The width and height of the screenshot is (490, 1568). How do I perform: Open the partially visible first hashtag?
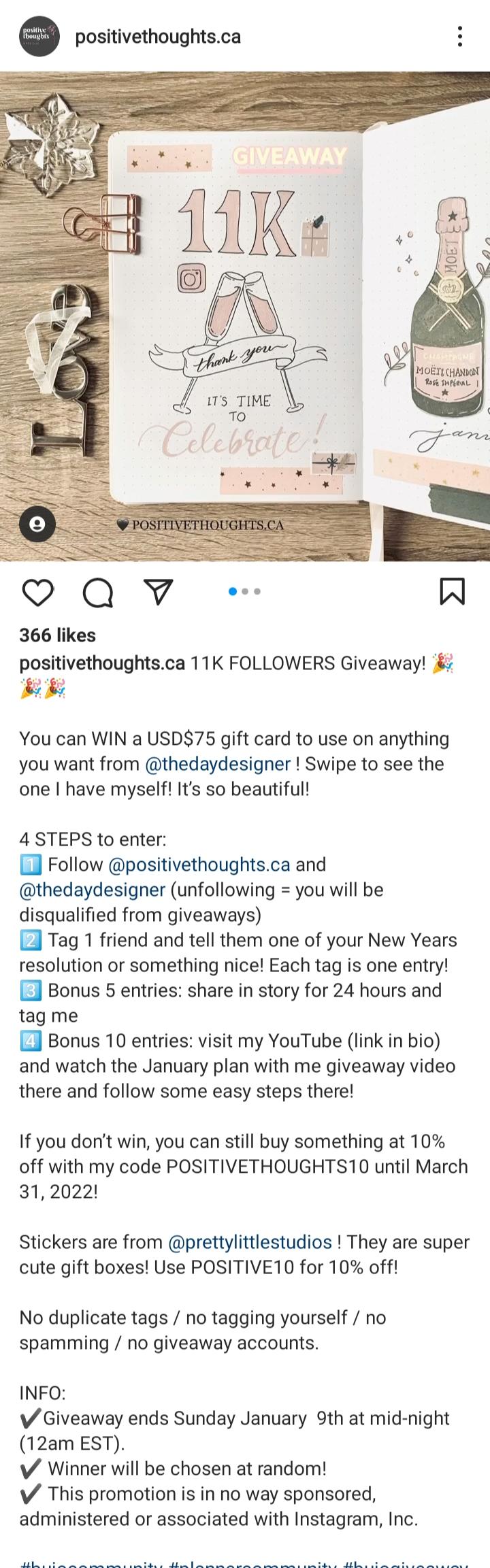(x=92, y=1562)
